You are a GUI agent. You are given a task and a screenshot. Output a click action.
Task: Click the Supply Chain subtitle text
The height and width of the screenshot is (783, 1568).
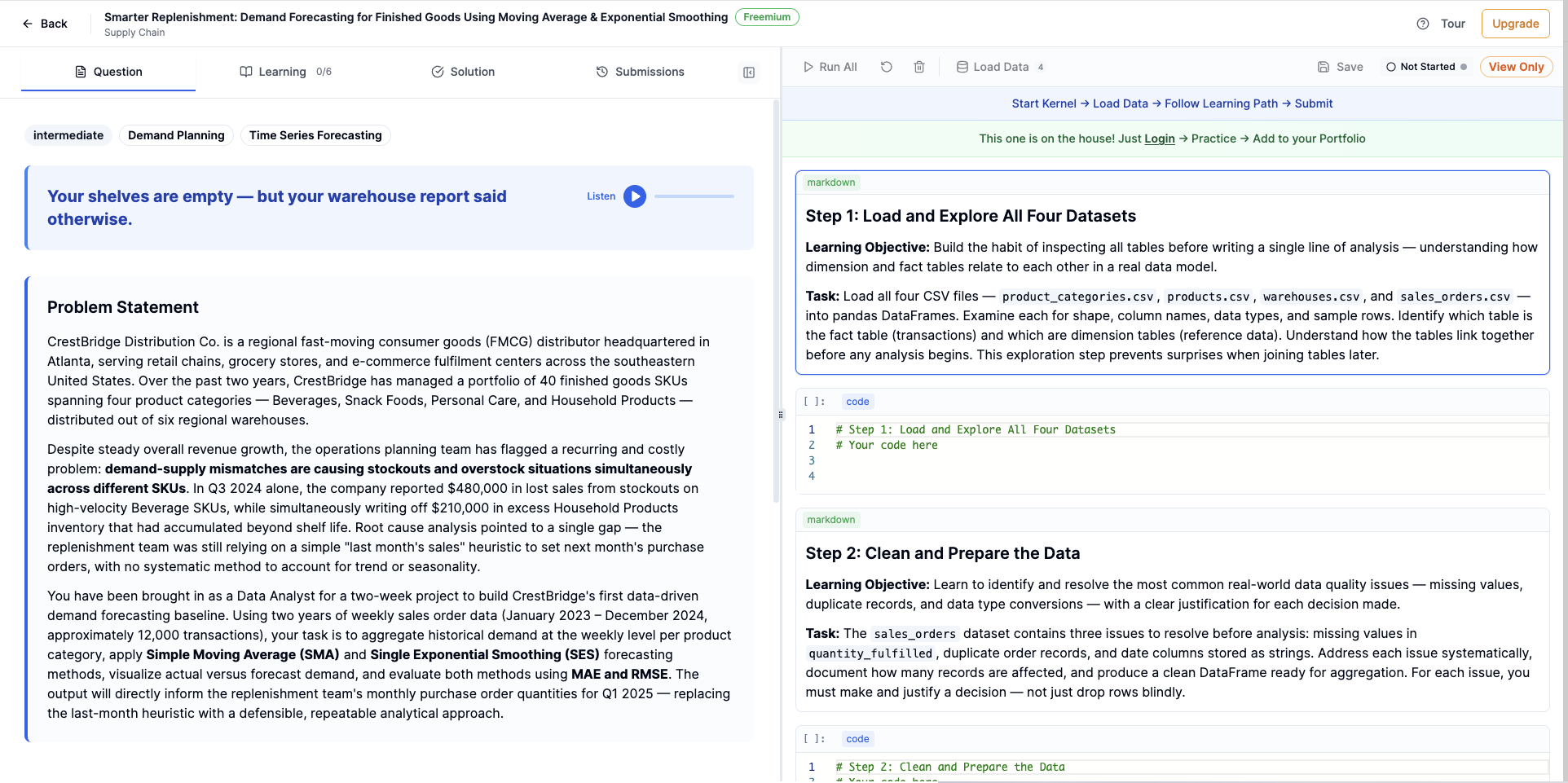(x=134, y=33)
